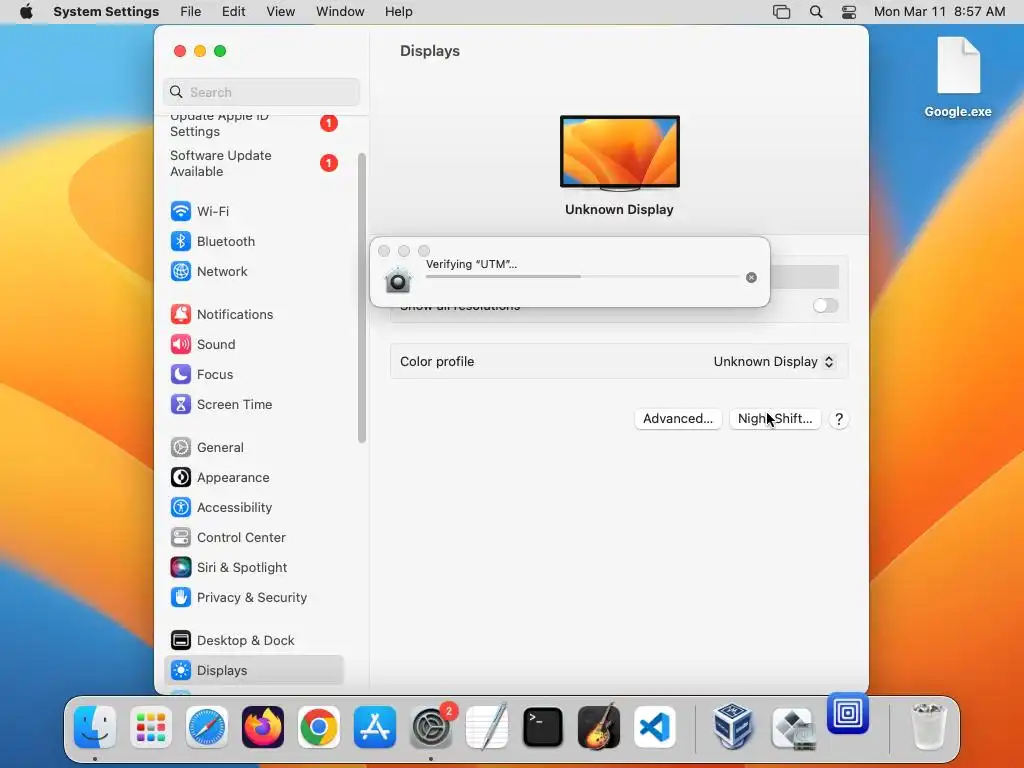
Task: Select Displays in the sidebar
Action: pyautogui.click(x=253, y=671)
